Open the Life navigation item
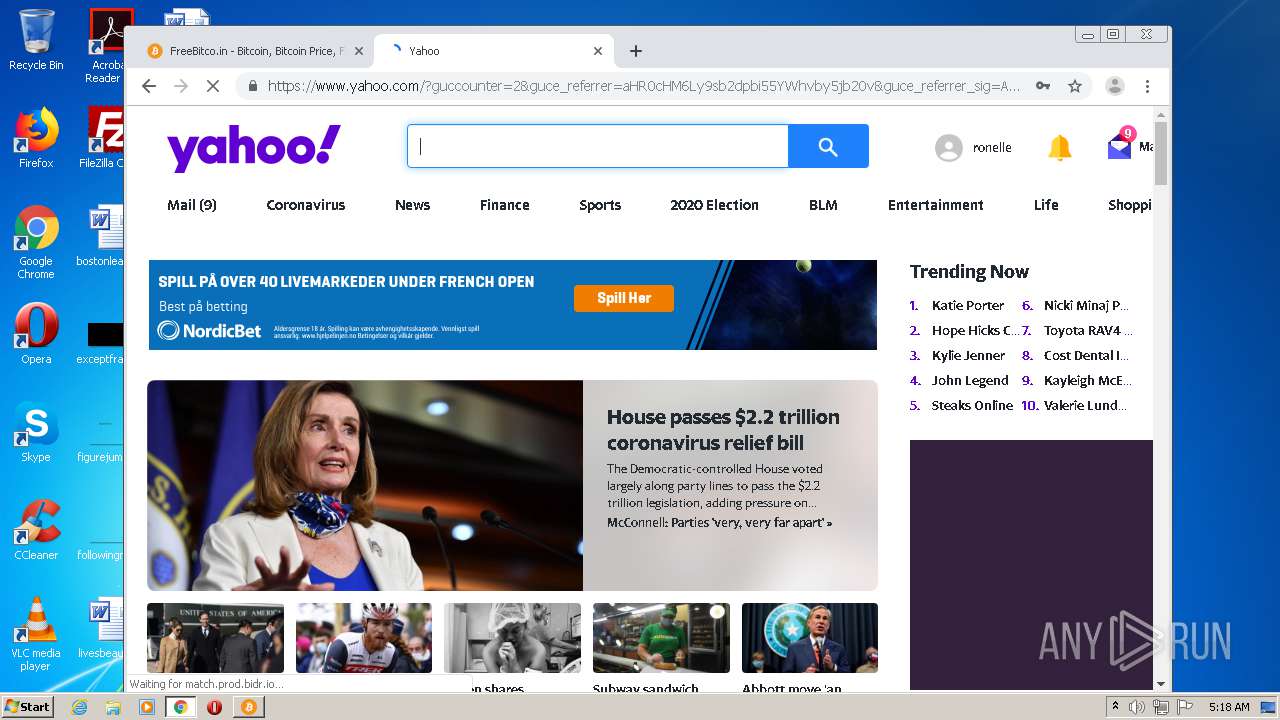Screen dimensions: 1280x720 [1046, 205]
